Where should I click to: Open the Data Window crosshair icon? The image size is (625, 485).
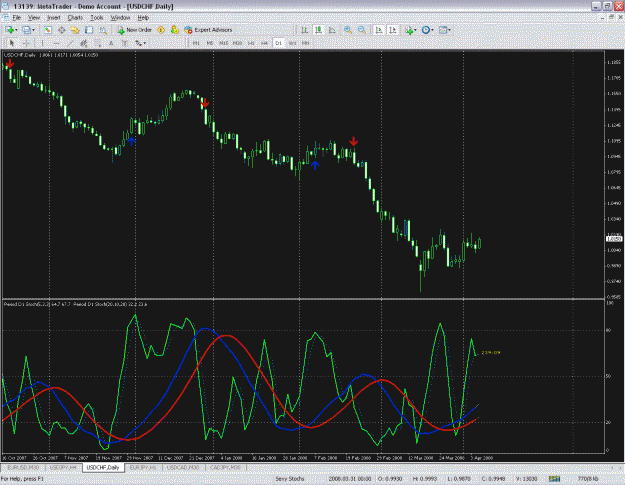[x=61, y=30]
